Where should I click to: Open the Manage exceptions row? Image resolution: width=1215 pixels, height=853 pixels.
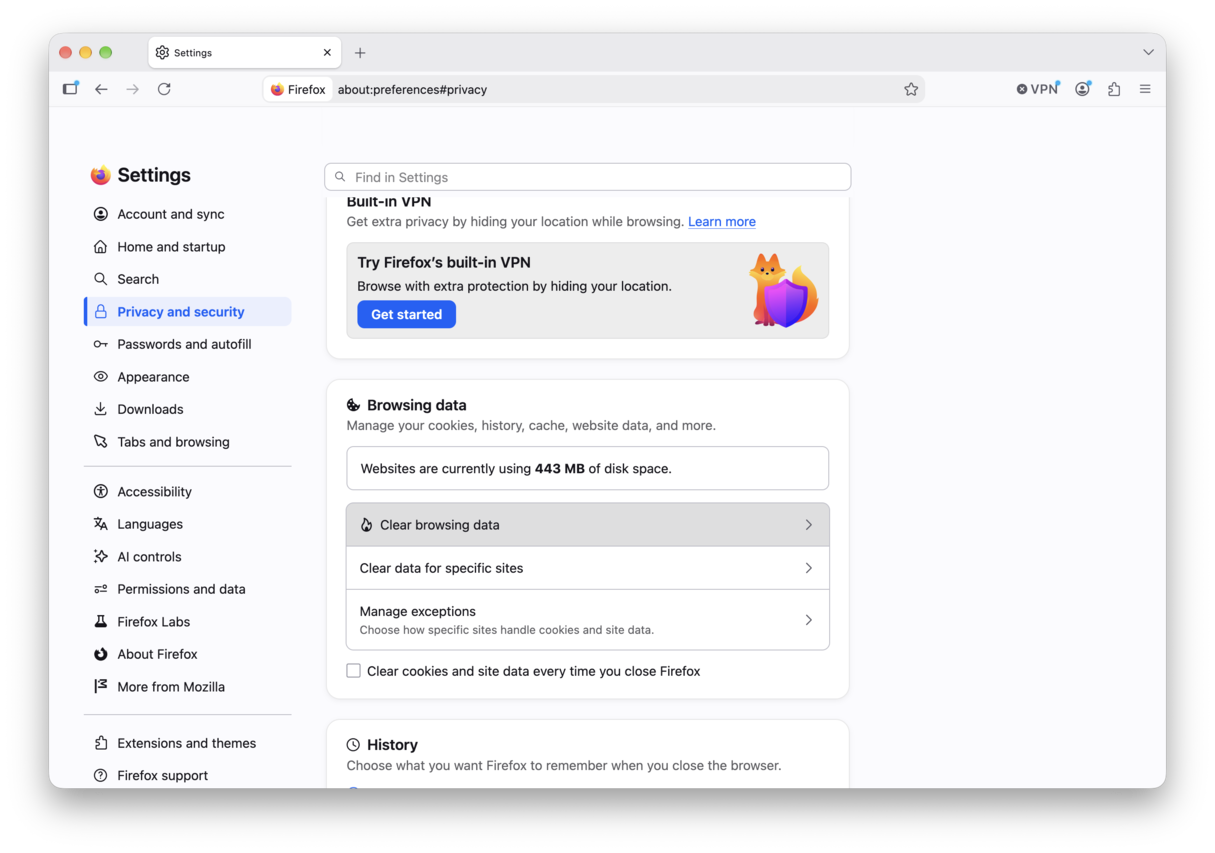click(588, 620)
